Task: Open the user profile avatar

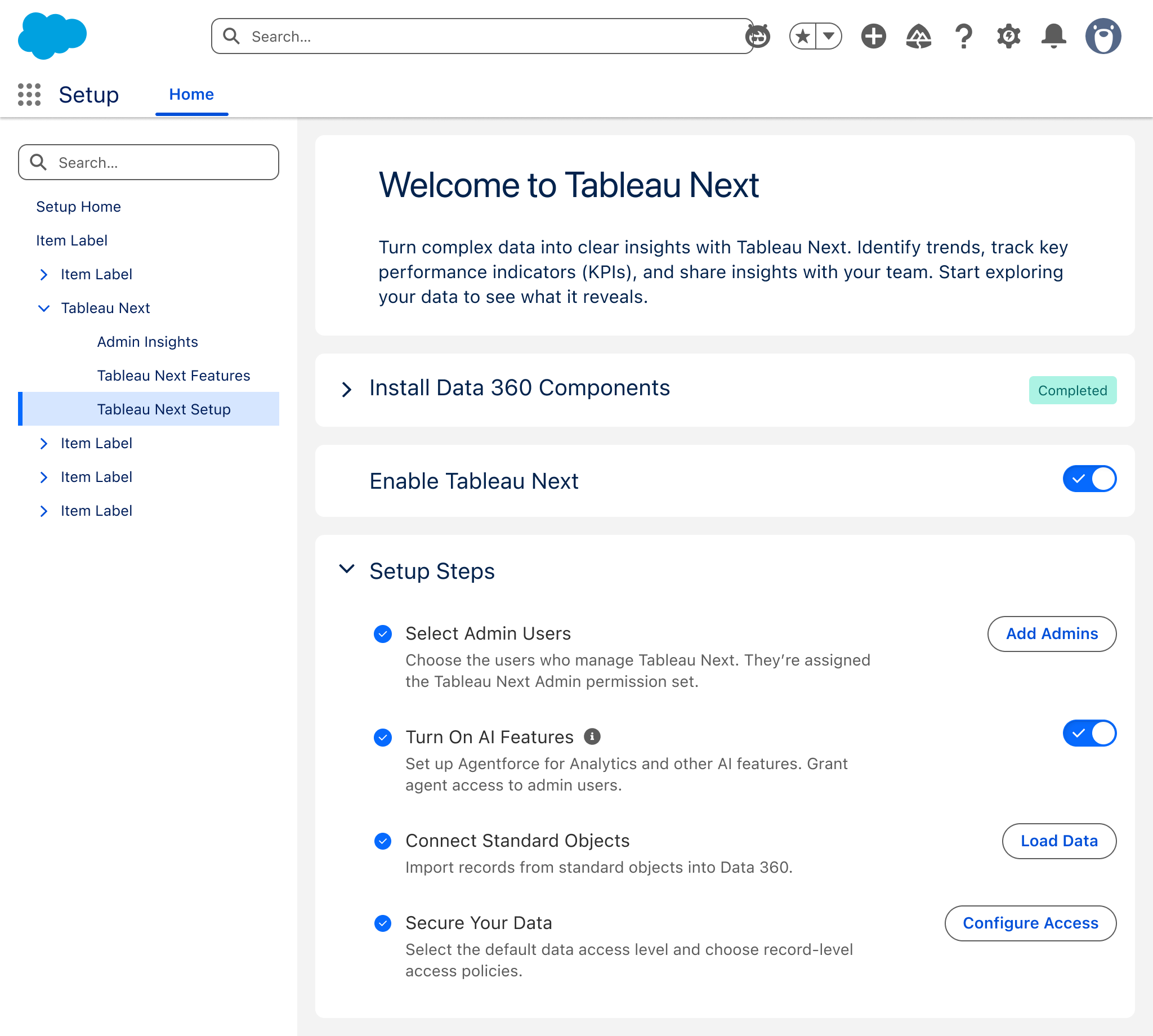Action: tap(1103, 37)
